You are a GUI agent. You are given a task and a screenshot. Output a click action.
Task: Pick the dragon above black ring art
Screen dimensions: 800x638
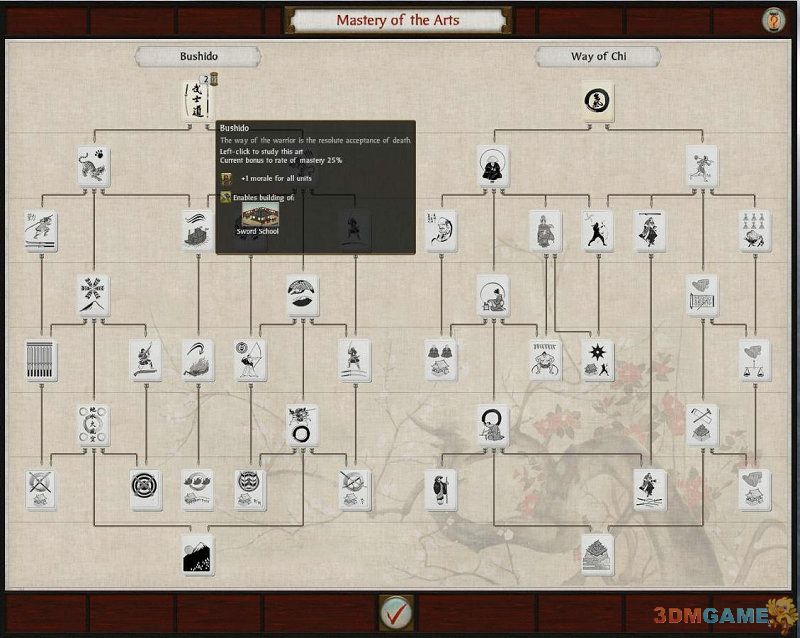[303, 425]
